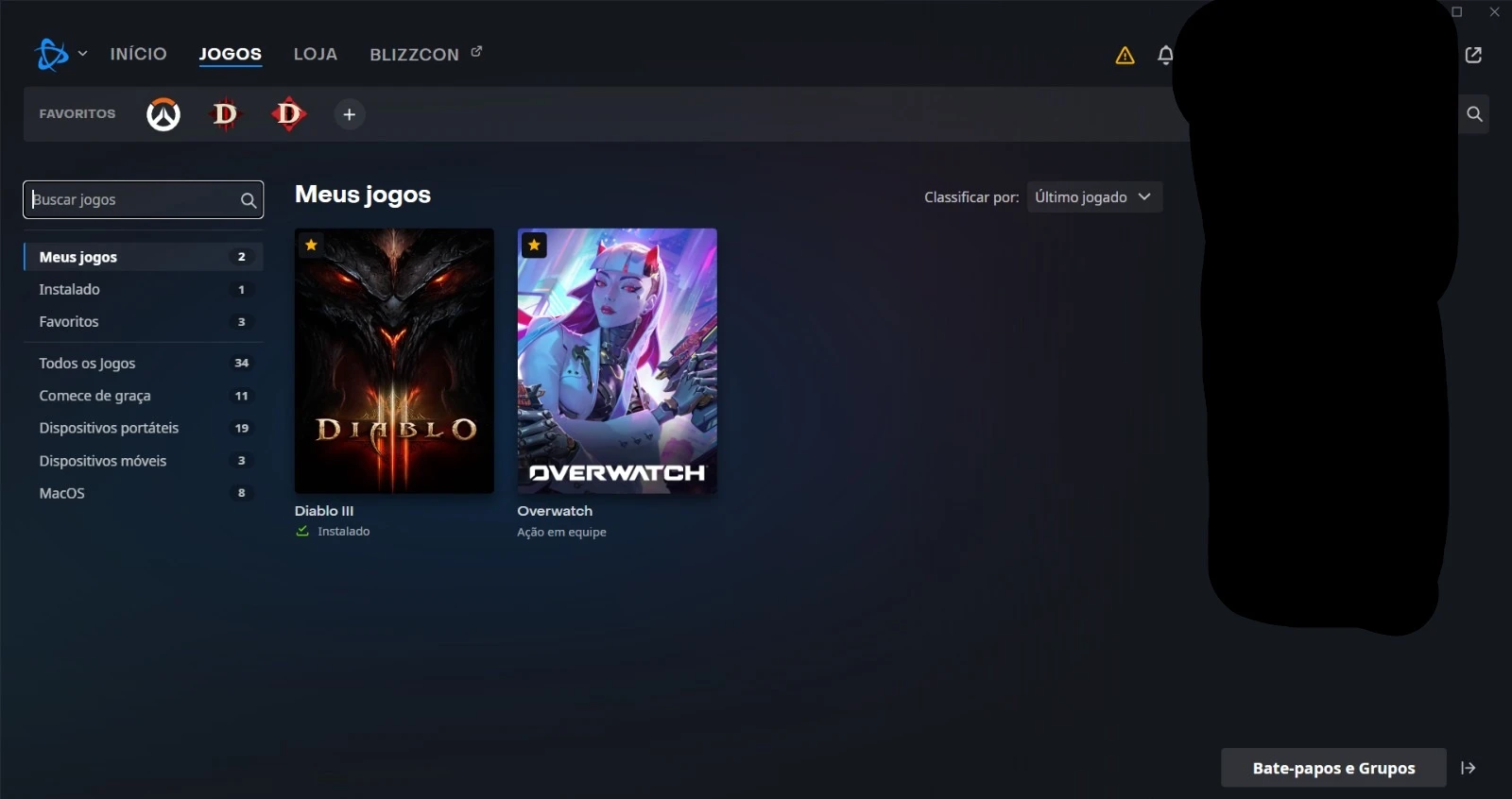
Task: Focus the Buscar jogos search field
Action: pos(143,199)
